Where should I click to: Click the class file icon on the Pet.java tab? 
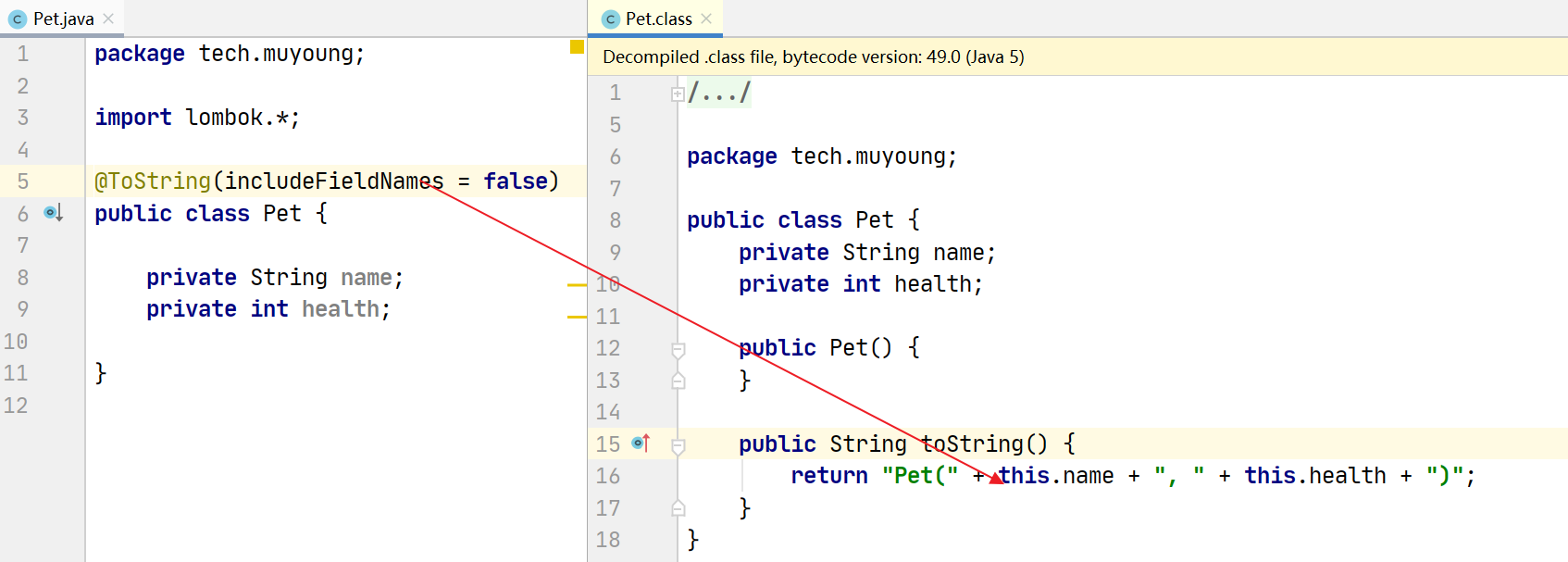(17, 19)
